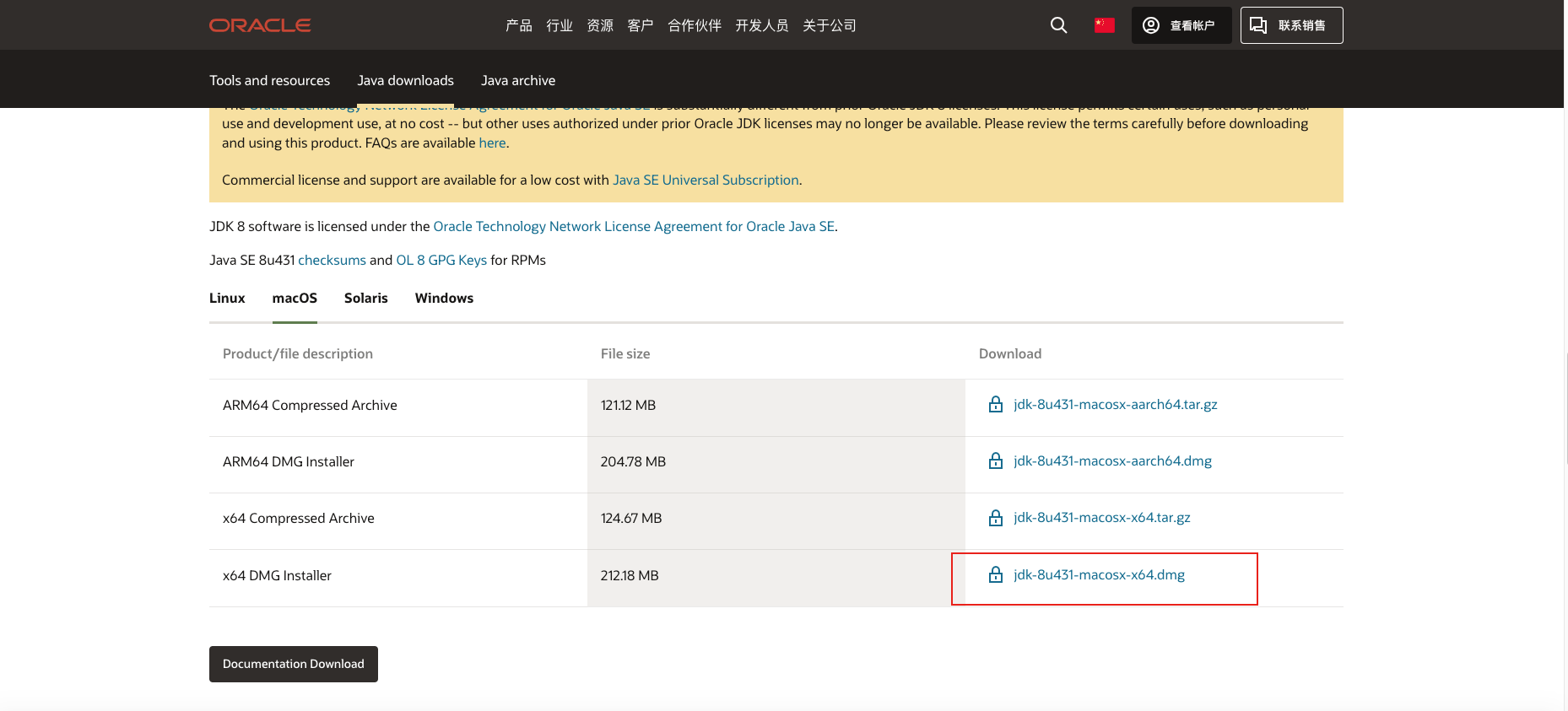Click lock icon beside x64.tar.gz file

pos(996,518)
